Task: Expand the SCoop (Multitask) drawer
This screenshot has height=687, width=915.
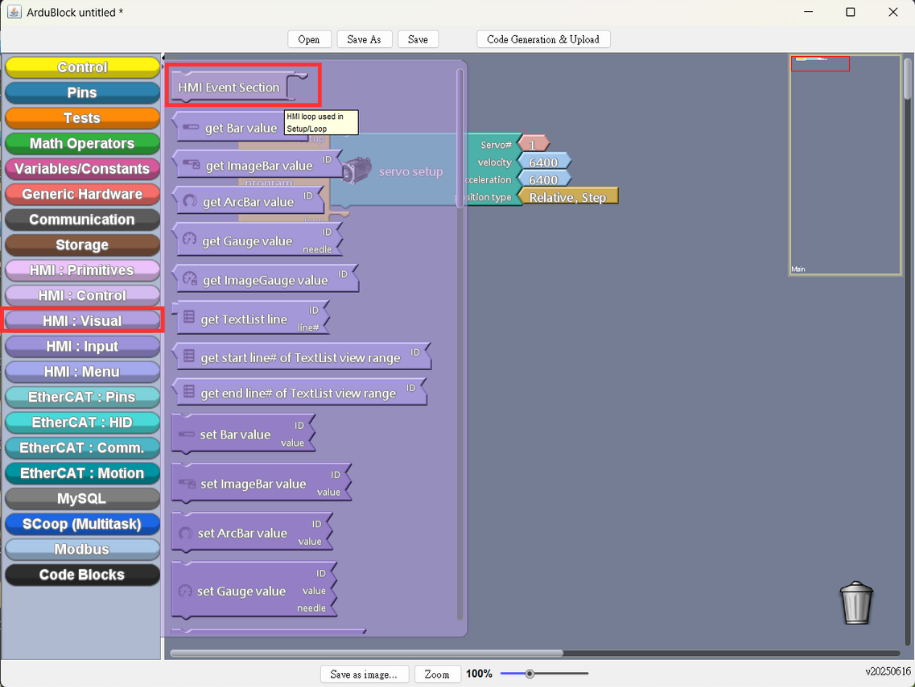Action: pyautogui.click(x=82, y=524)
